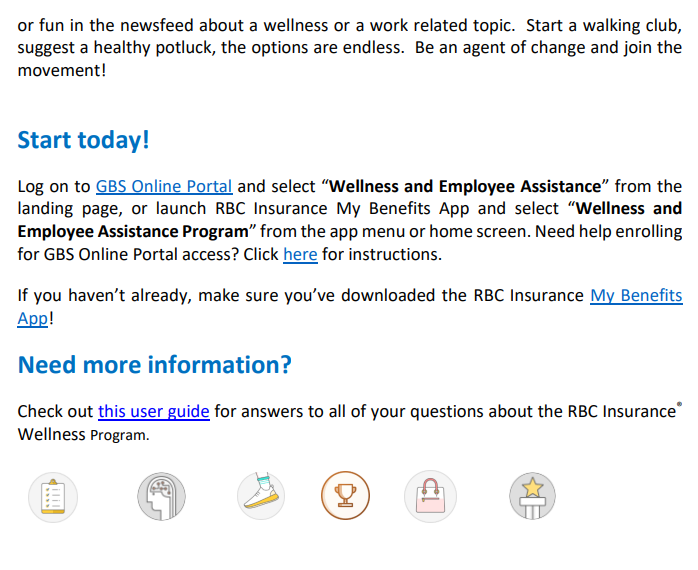Open the GBS Online Portal link
Viewport: 698px width, 570px height.
pyautogui.click(x=164, y=186)
